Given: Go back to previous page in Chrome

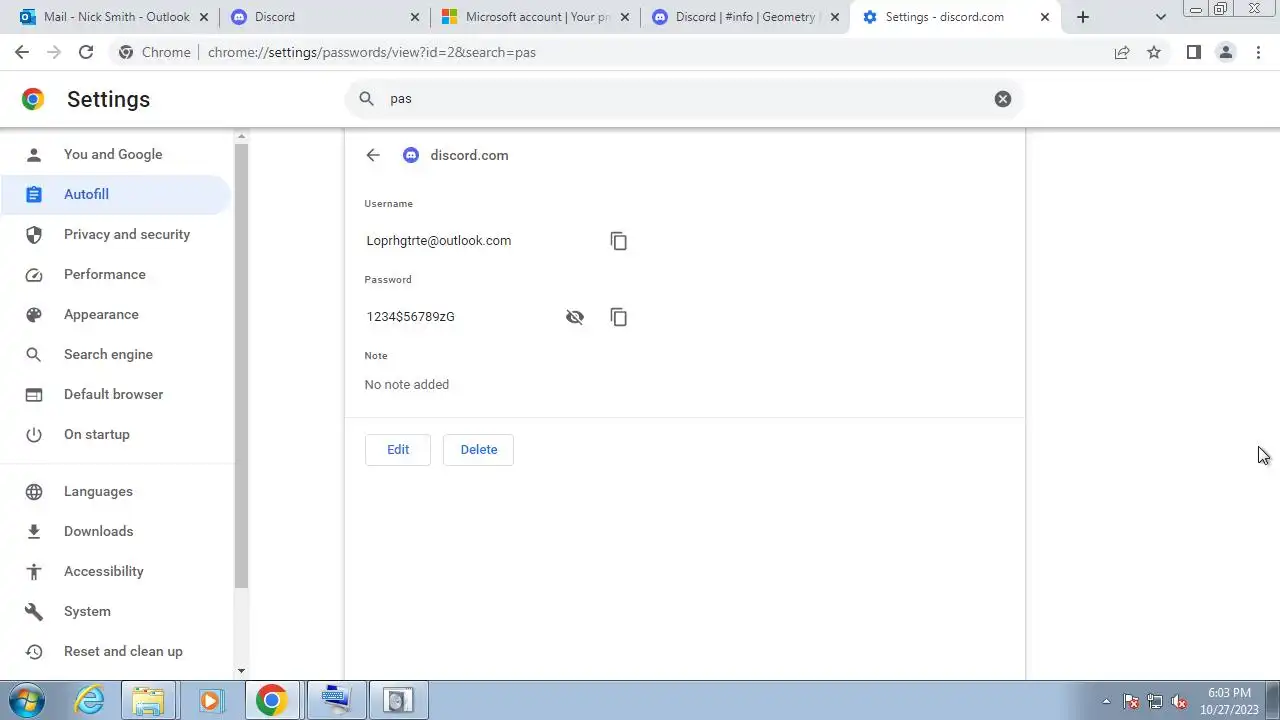Looking at the screenshot, I should [x=22, y=52].
